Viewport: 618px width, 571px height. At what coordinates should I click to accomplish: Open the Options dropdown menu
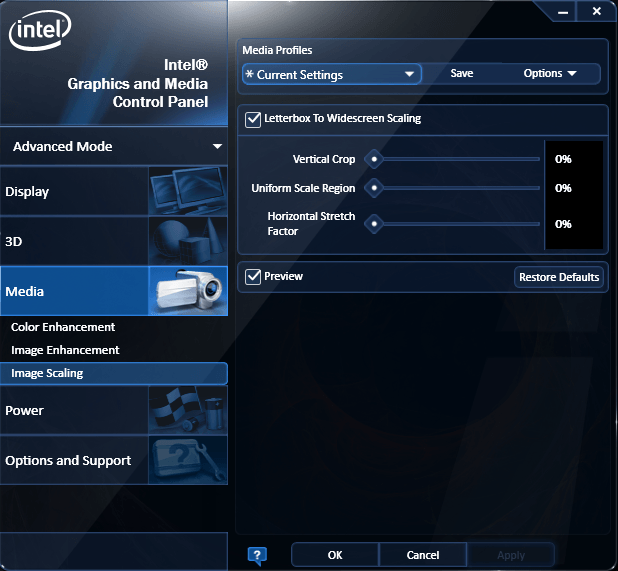[x=550, y=73]
